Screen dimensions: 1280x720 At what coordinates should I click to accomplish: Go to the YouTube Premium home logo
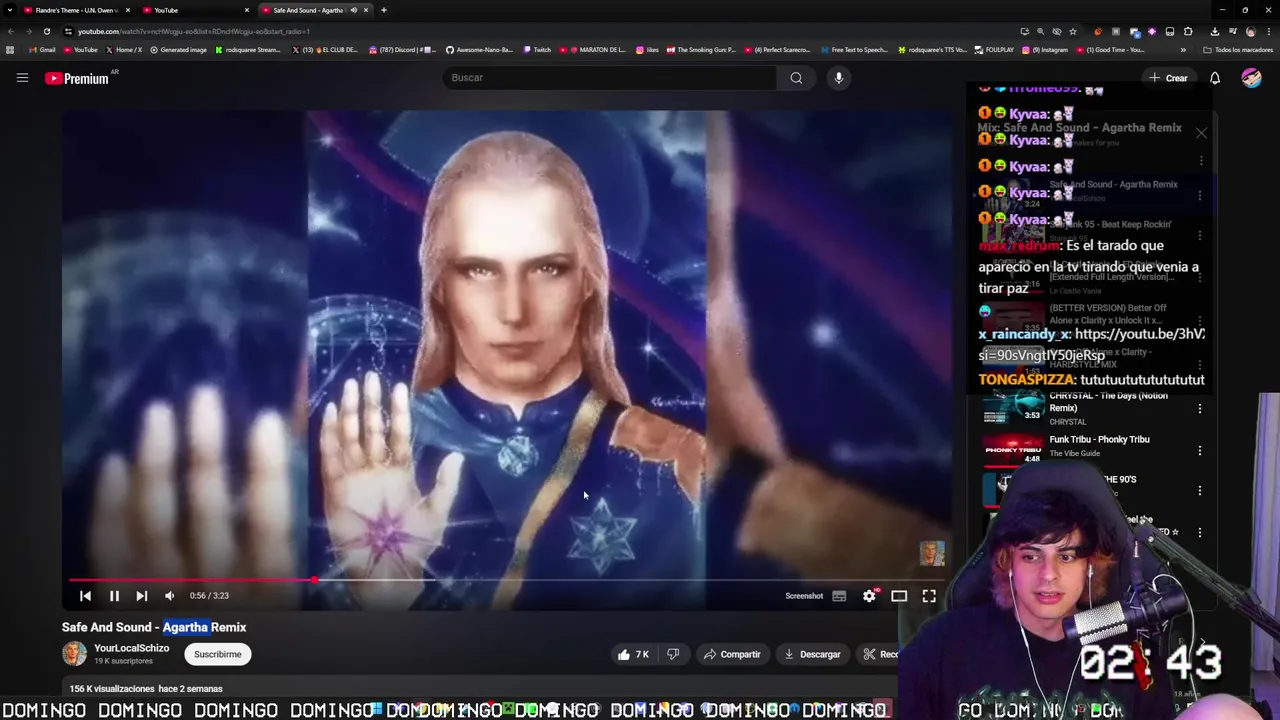point(77,78)
